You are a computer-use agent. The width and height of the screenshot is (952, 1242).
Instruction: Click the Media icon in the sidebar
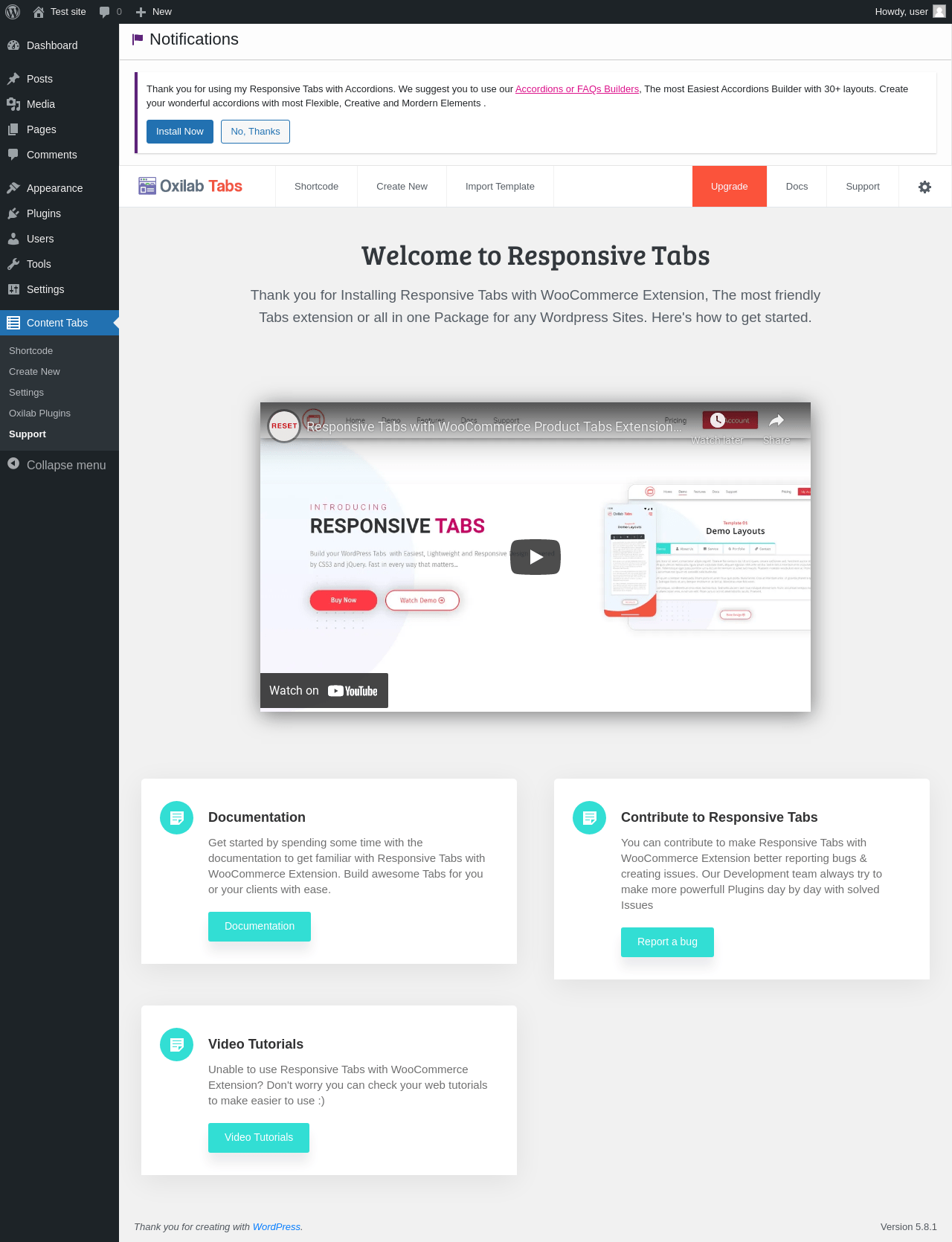pos(13,104)
